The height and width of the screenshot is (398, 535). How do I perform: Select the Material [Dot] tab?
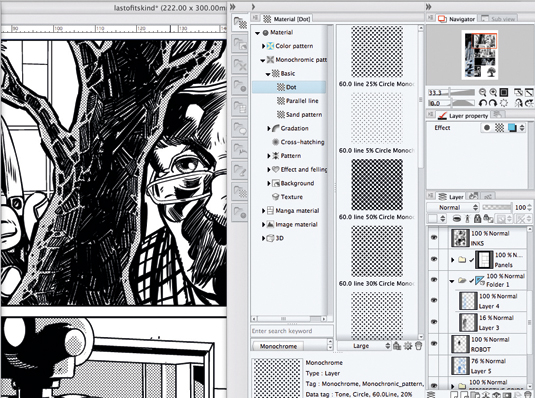click(287, 19)
